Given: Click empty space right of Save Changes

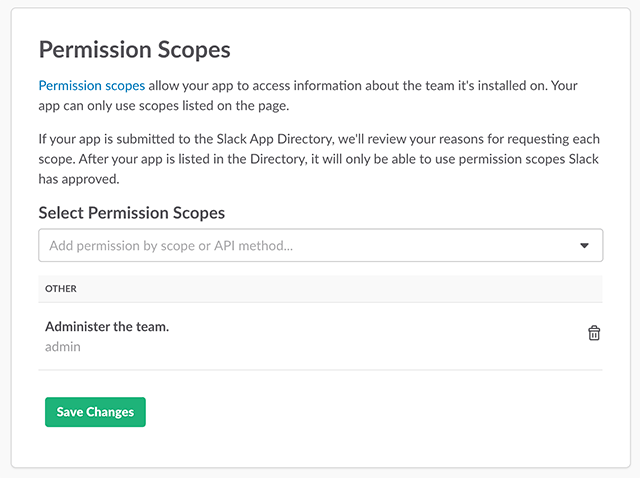Looking at the screenshot, I should pyautogui.click(x=370, y=412).
